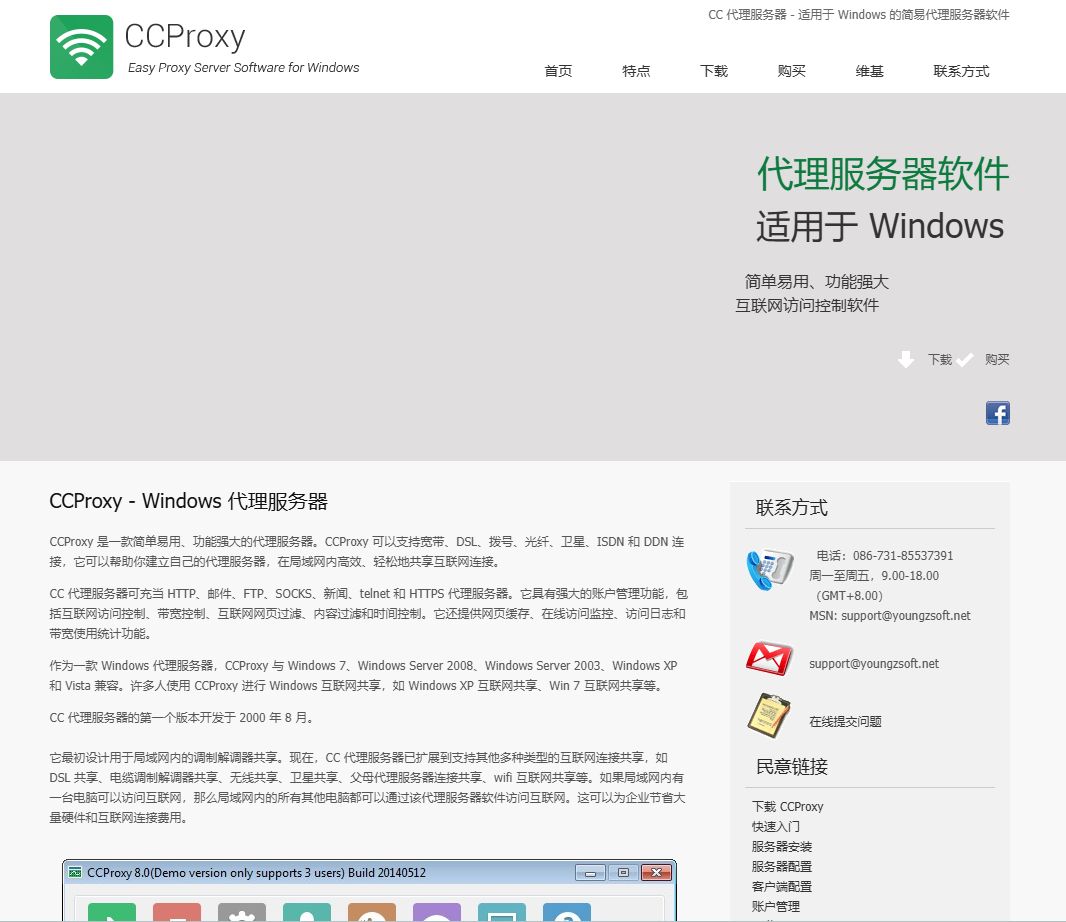Image resolution: width=1066 pixels, height=922 pixels.
Task: Click the CCProxy title text in header
Action: [x=185, y=37]
